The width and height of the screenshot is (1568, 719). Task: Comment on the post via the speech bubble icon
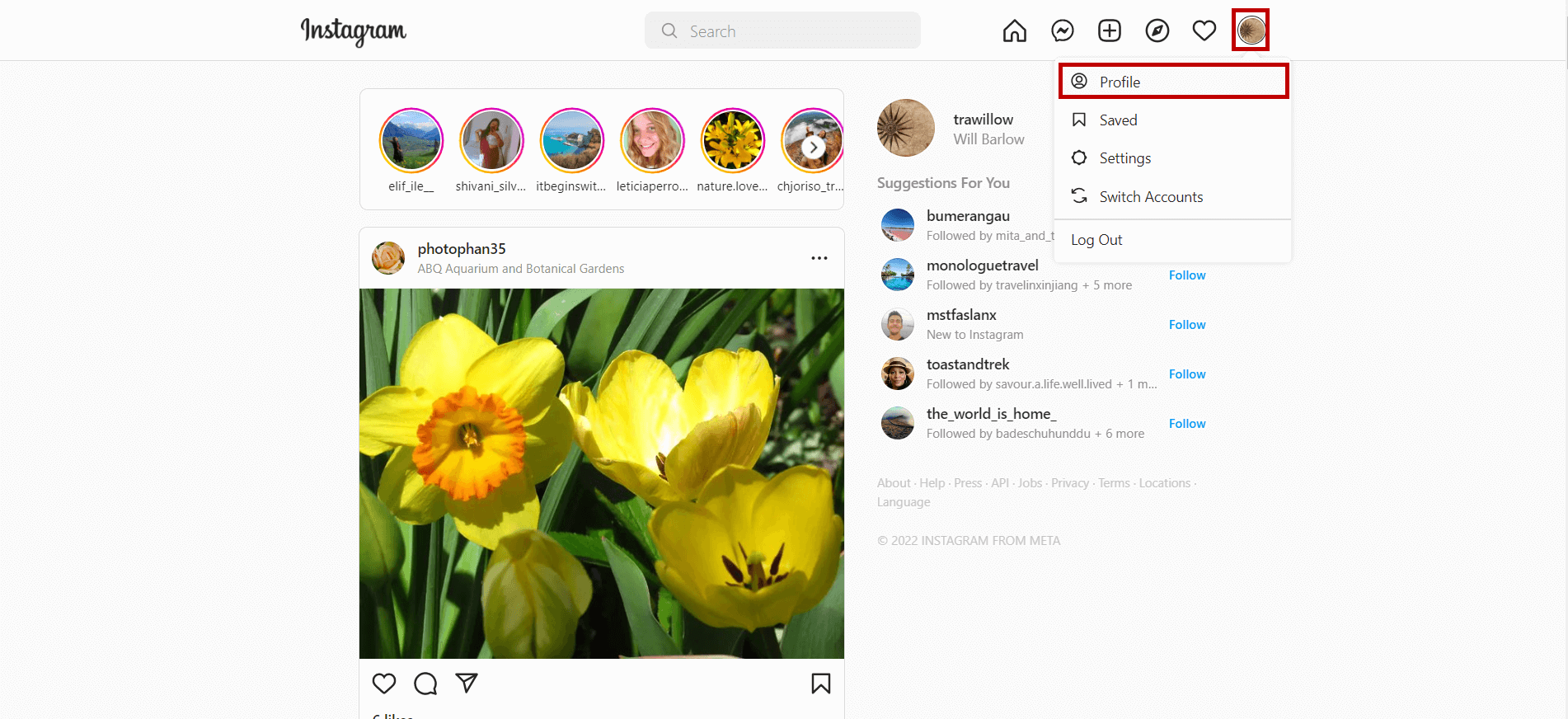click(425, 684)
